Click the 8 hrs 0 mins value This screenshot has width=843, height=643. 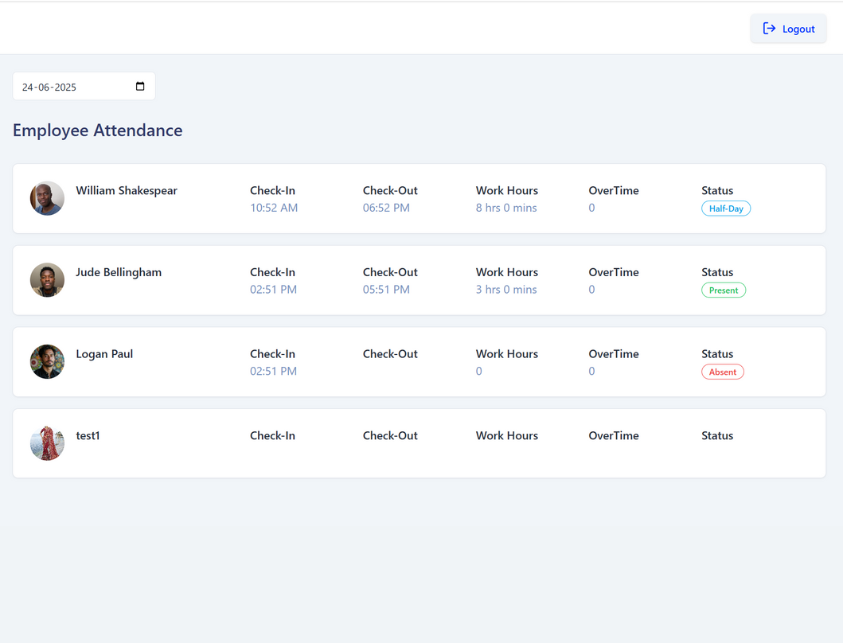[506, 208]
